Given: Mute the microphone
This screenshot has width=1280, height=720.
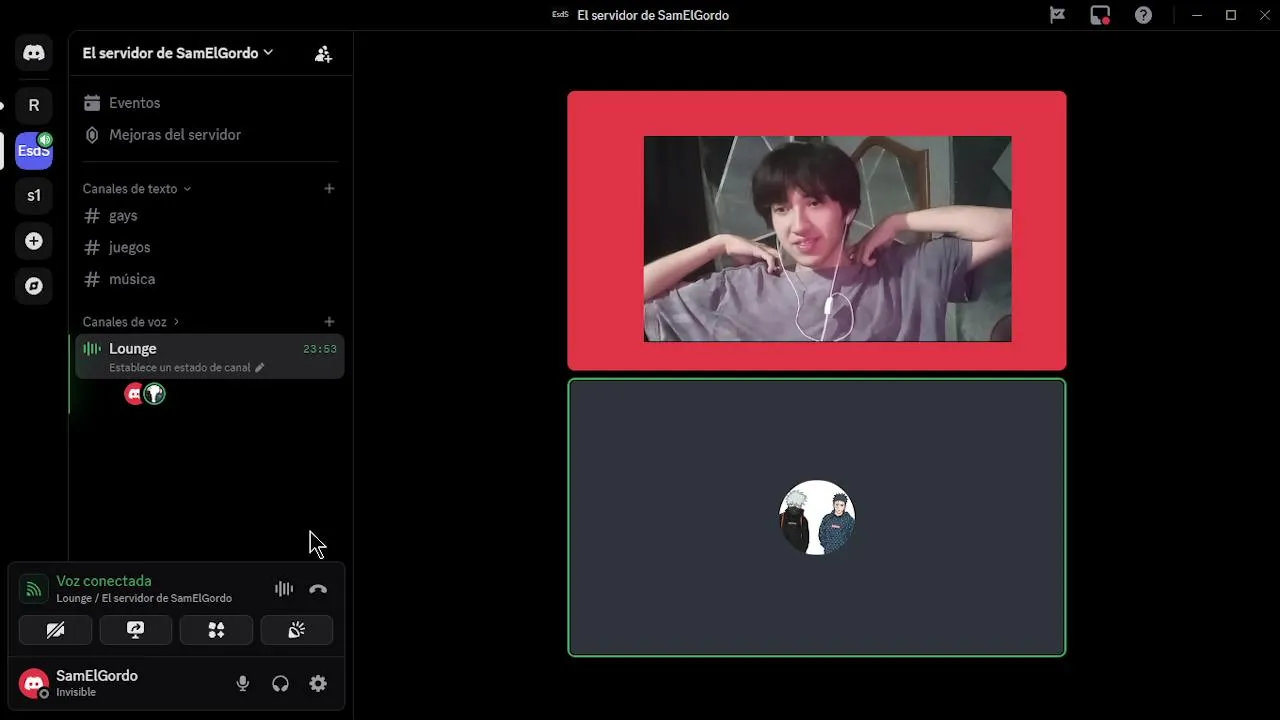Looking at the screenshot, I should [243, 684].
